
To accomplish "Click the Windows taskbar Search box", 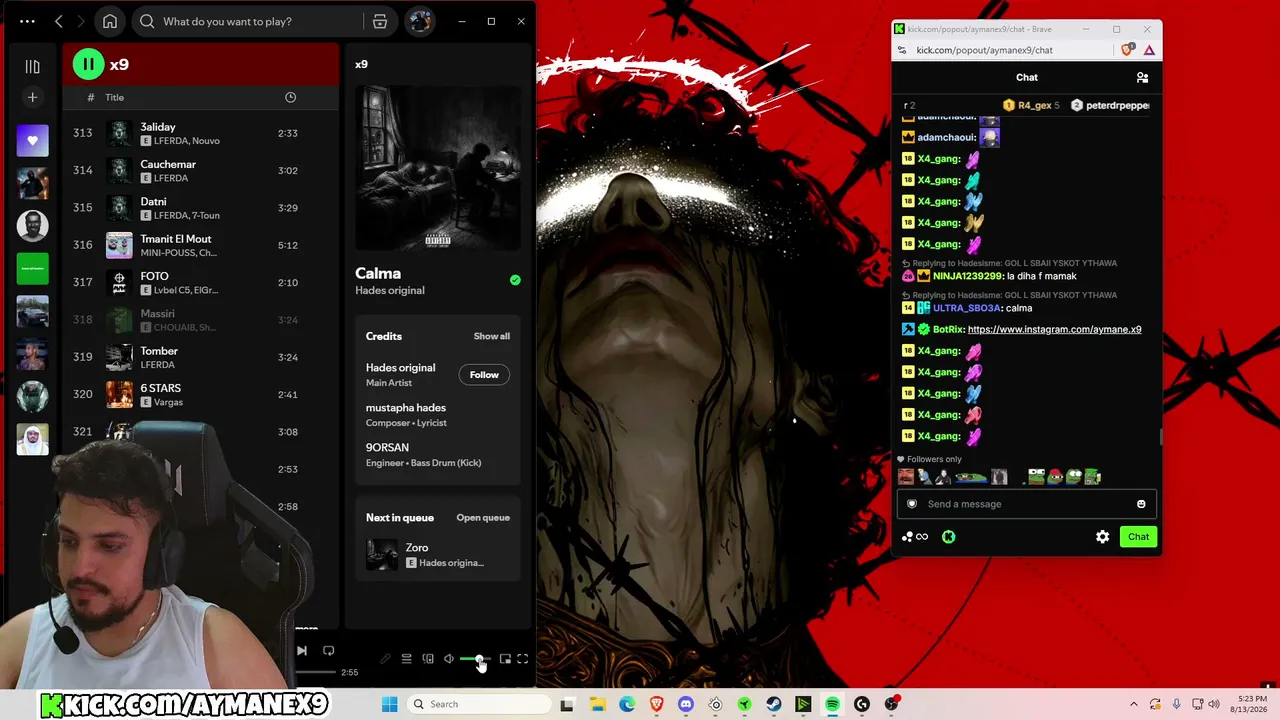I will coord(480,704).
